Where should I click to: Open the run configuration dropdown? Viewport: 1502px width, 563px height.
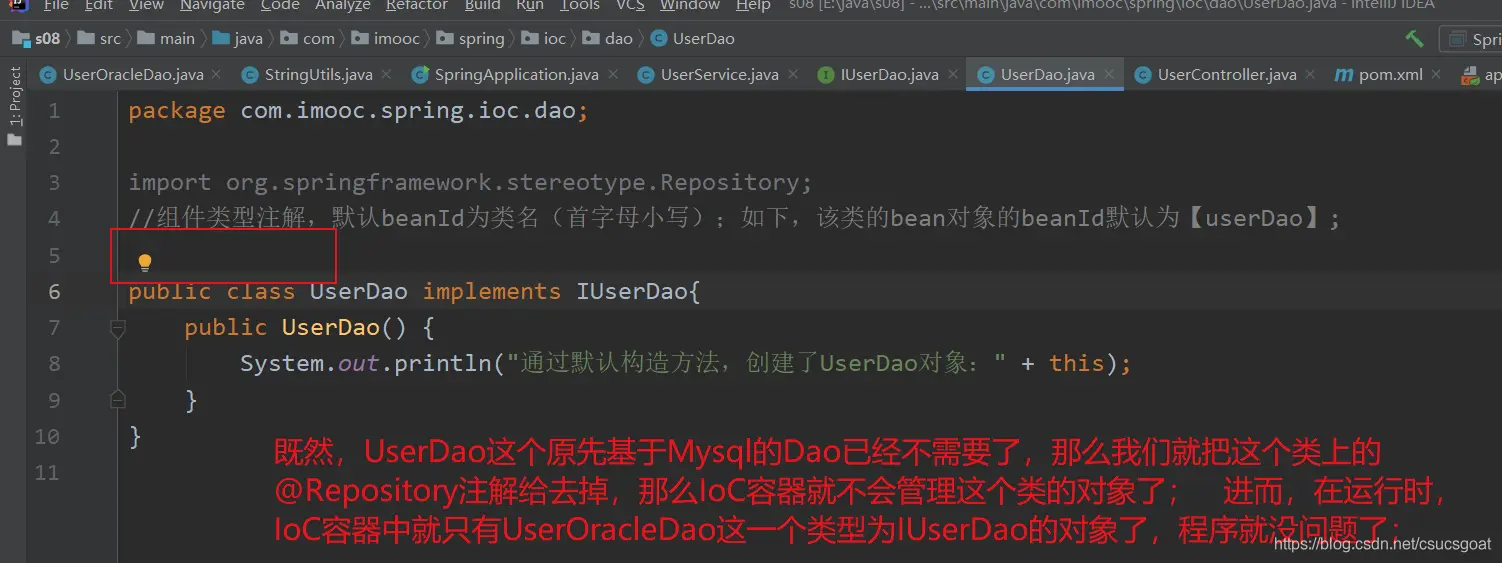coord(1471,39)
